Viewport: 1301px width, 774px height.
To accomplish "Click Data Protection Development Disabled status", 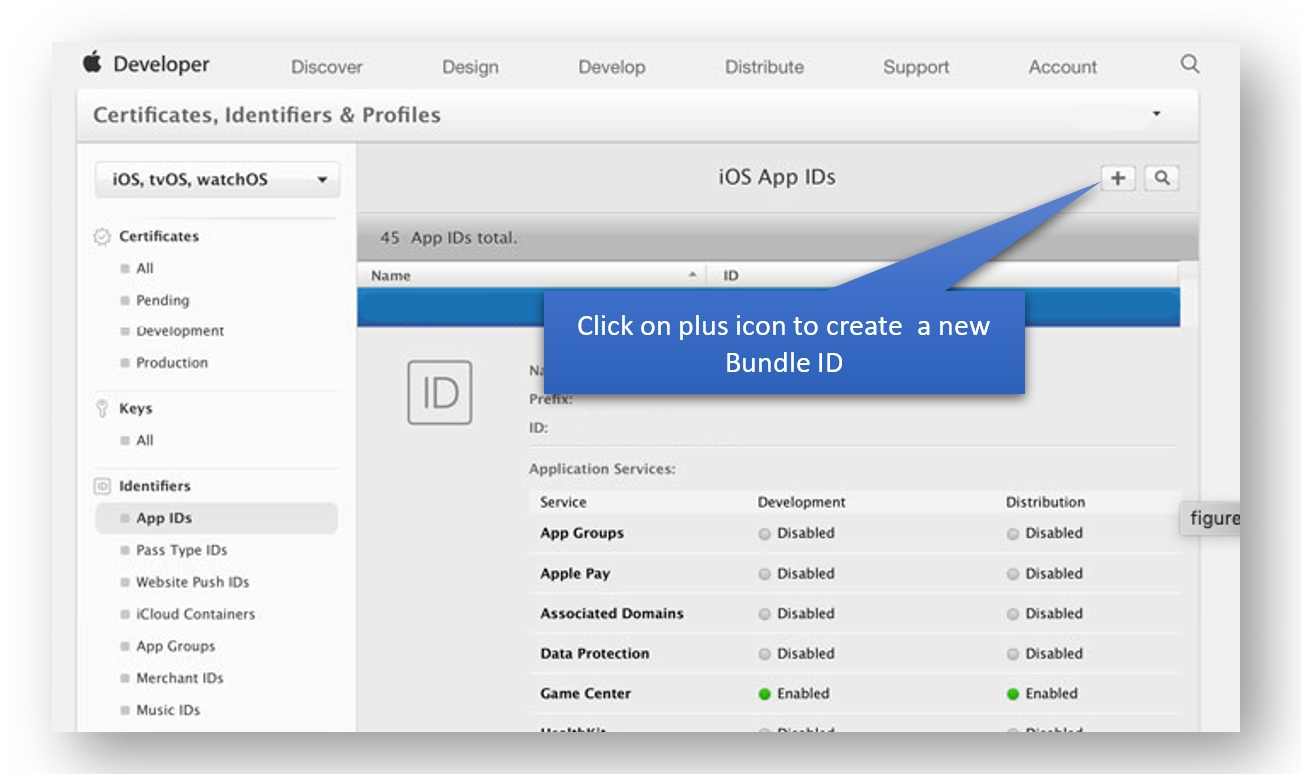I will (796, 653).
